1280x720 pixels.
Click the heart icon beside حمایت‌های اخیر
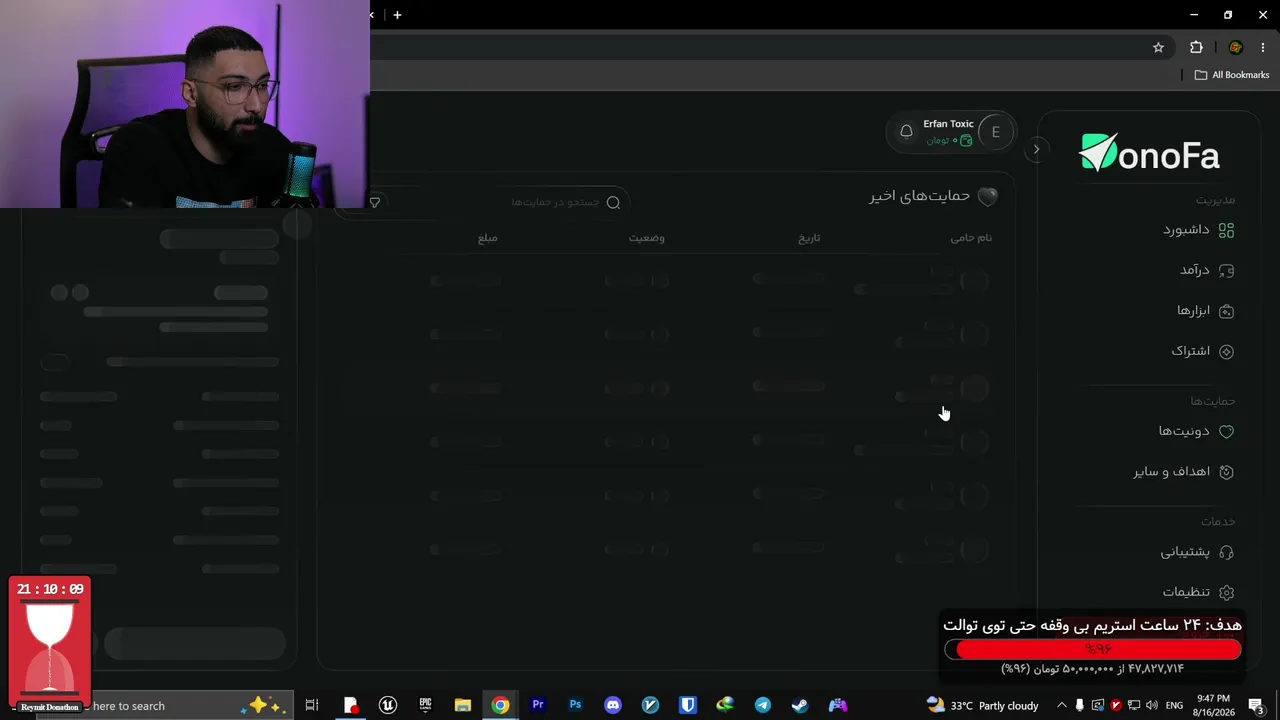click(988, 197)
